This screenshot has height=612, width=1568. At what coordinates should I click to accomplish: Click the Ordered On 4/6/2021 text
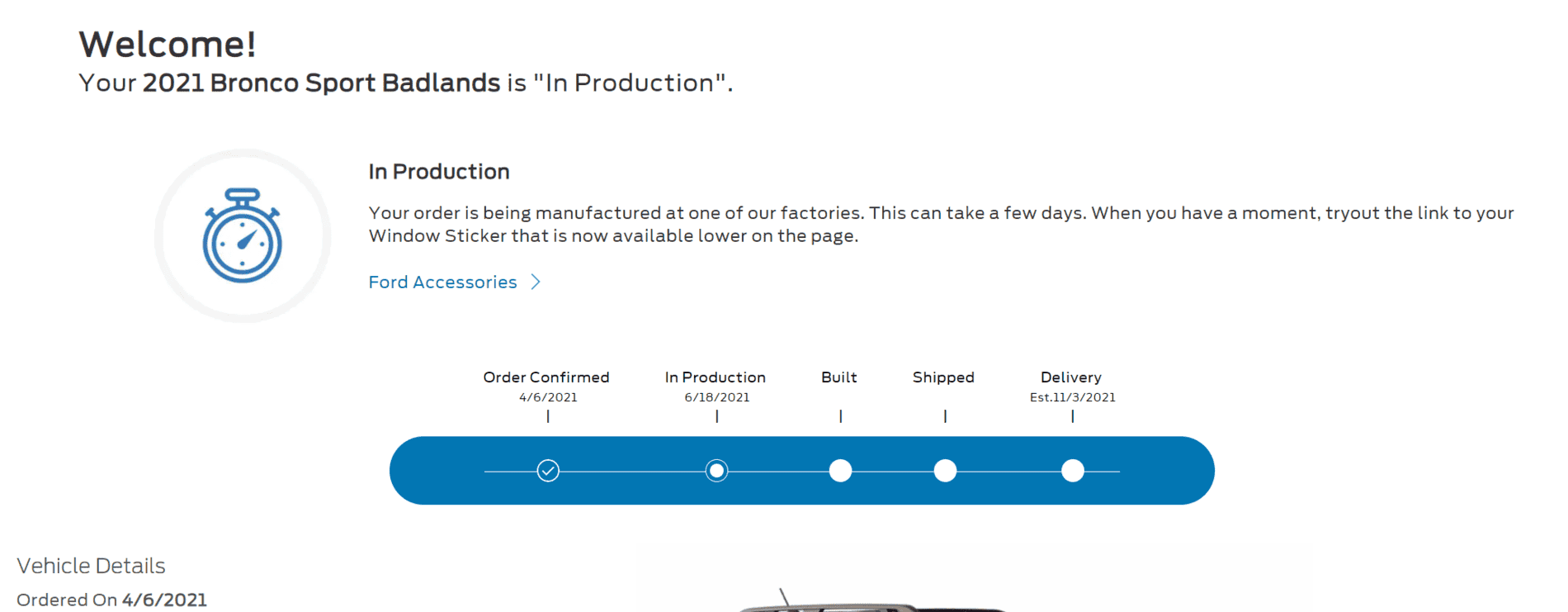111,600
